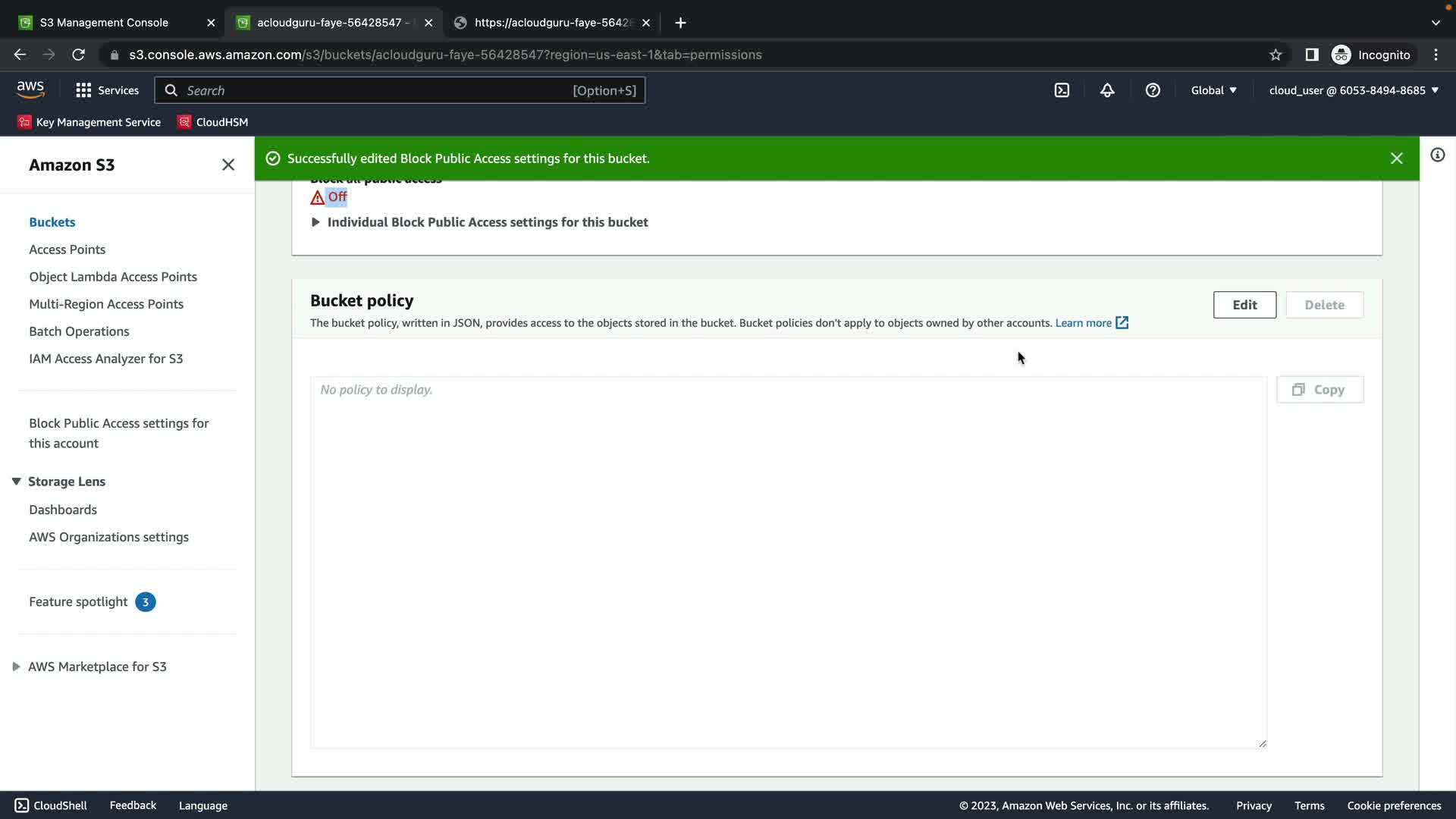Open the CloudHSM favorites shortcut
This screenshot has height=819, width=1456.
(x=213, y=122)
